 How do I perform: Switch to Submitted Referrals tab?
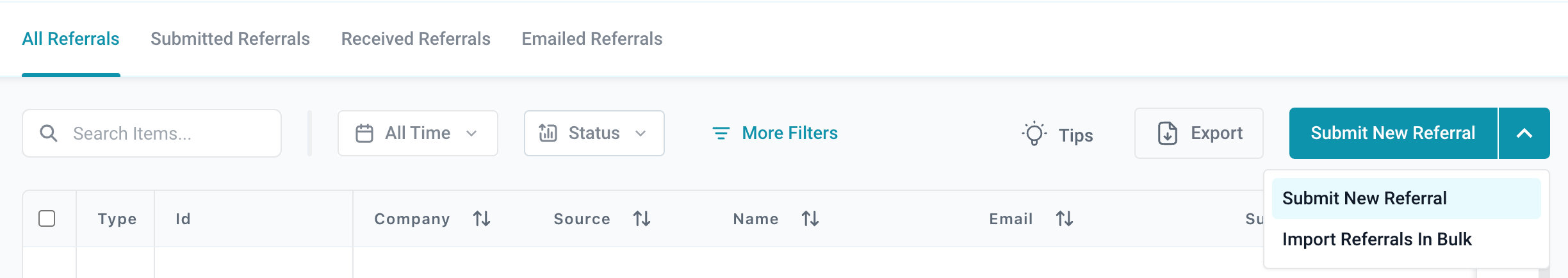coord(230,39)
